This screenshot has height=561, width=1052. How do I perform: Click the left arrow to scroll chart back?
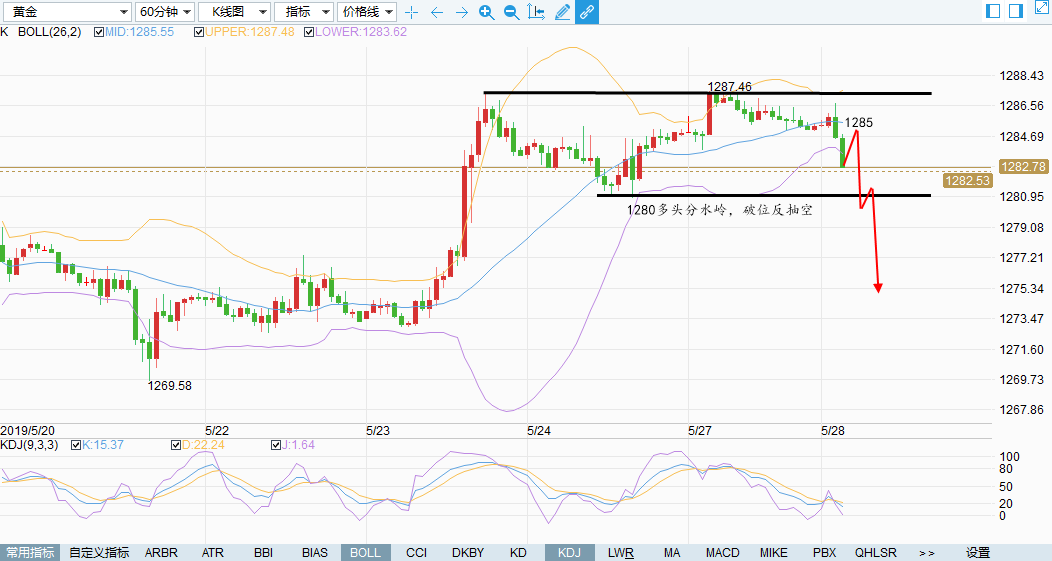pos(436,12)
